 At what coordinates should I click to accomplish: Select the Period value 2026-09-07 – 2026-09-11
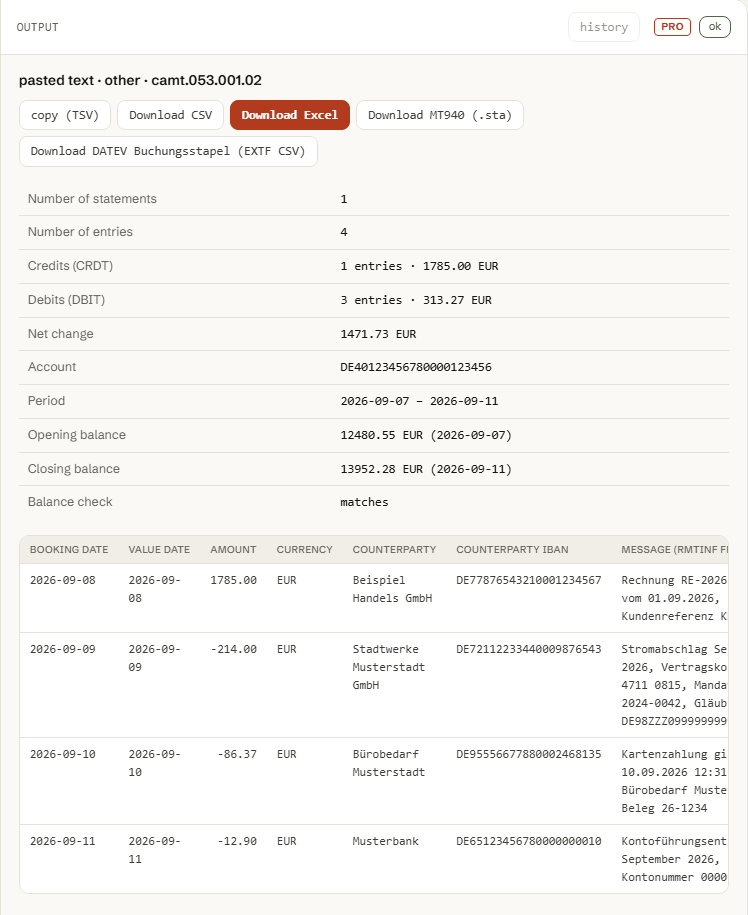pyautogui.click(x=419, y=401)
